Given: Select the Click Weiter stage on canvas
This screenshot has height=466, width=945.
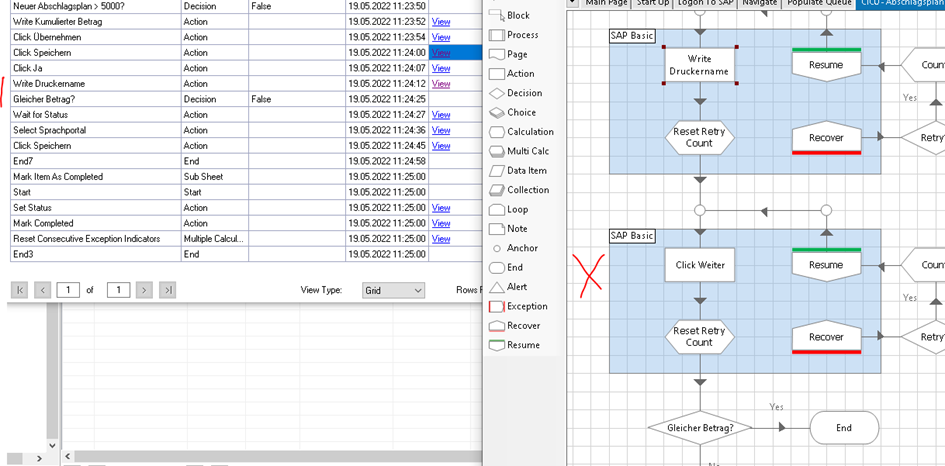Looking at the screenshot, I should tap(700, 265).
